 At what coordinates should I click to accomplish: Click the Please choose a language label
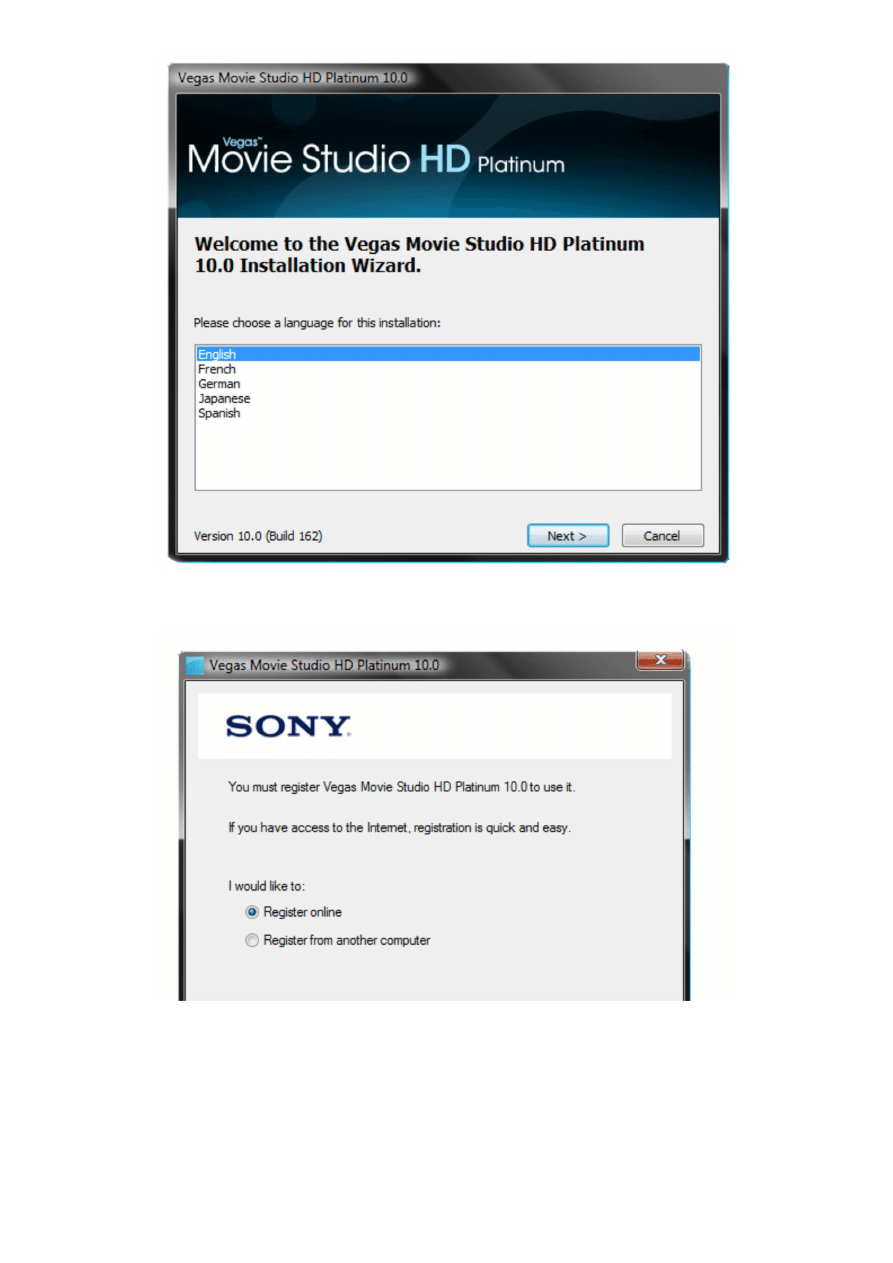click(317, 323)
